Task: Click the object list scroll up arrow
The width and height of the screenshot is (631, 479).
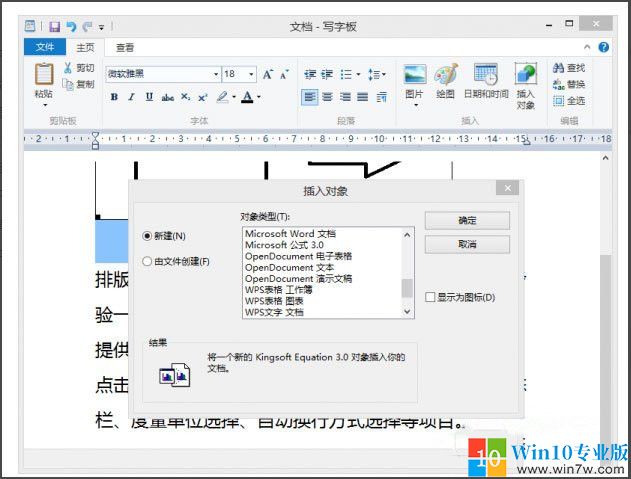Action: point(407,235)
